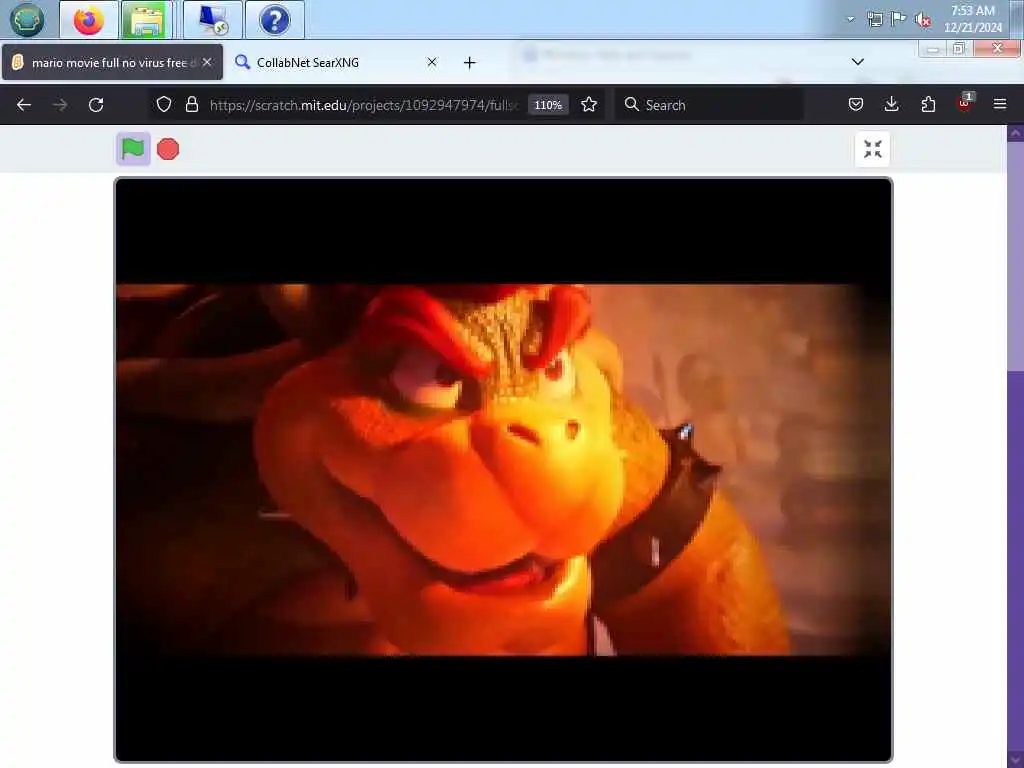Image resolution: width=1024 pixels, height=768 pixels.
Task: Close the CollabNet SearXNG tab
Action: pos(432,62)
